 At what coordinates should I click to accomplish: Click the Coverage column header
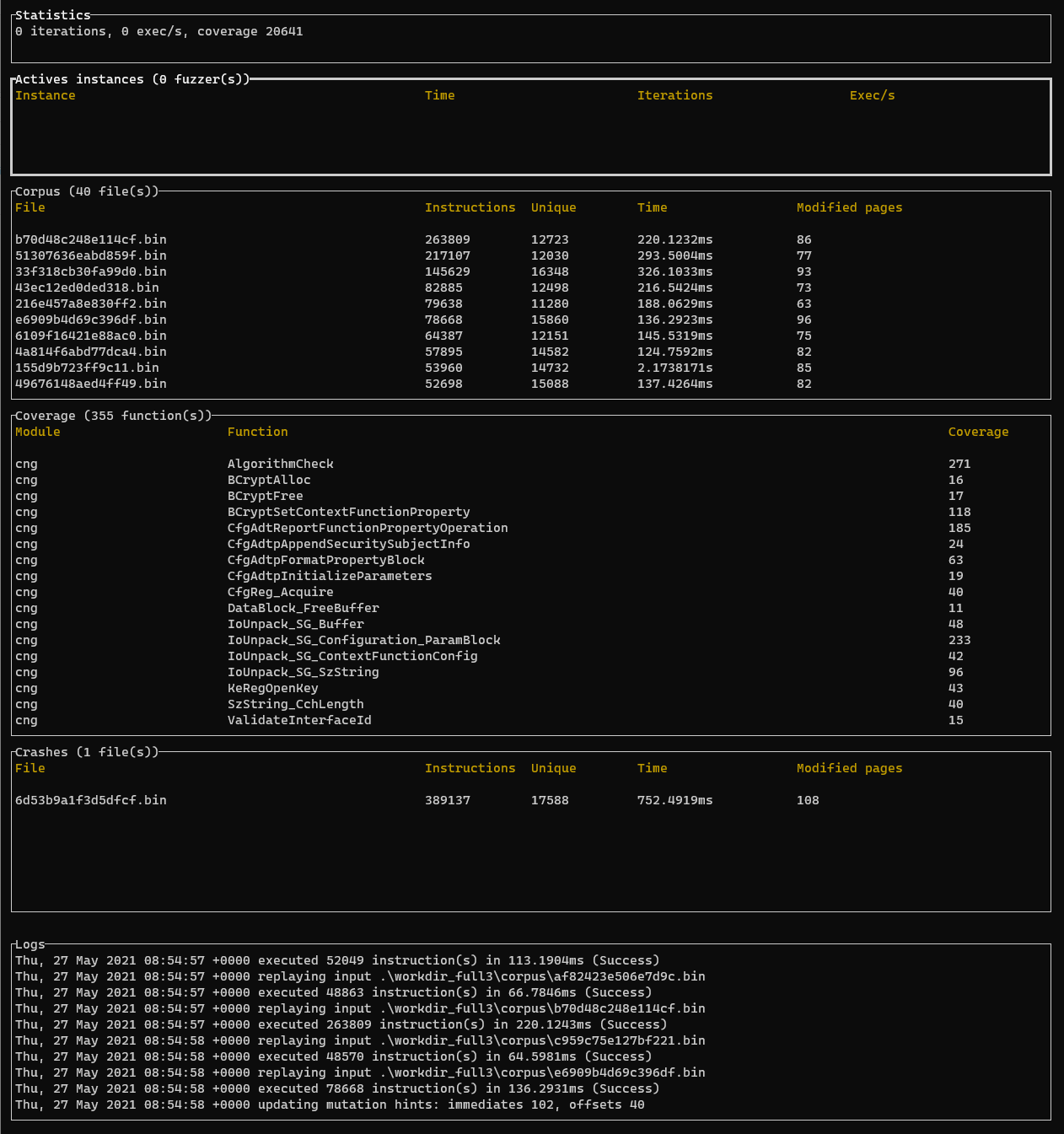[x=978, y=432]
